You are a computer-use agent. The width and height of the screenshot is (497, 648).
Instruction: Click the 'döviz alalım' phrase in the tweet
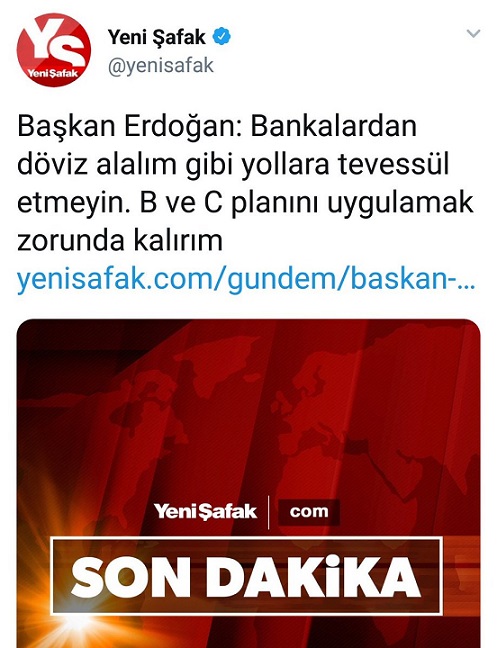(x=97, y=164)
